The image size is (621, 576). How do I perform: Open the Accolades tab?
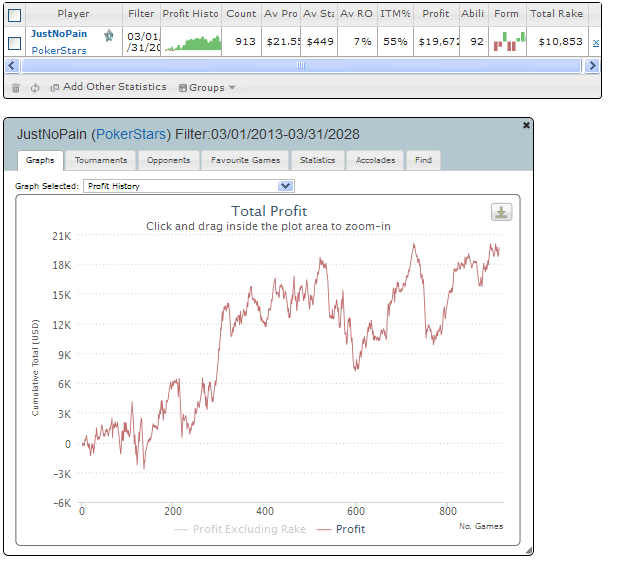click(375, 160)
